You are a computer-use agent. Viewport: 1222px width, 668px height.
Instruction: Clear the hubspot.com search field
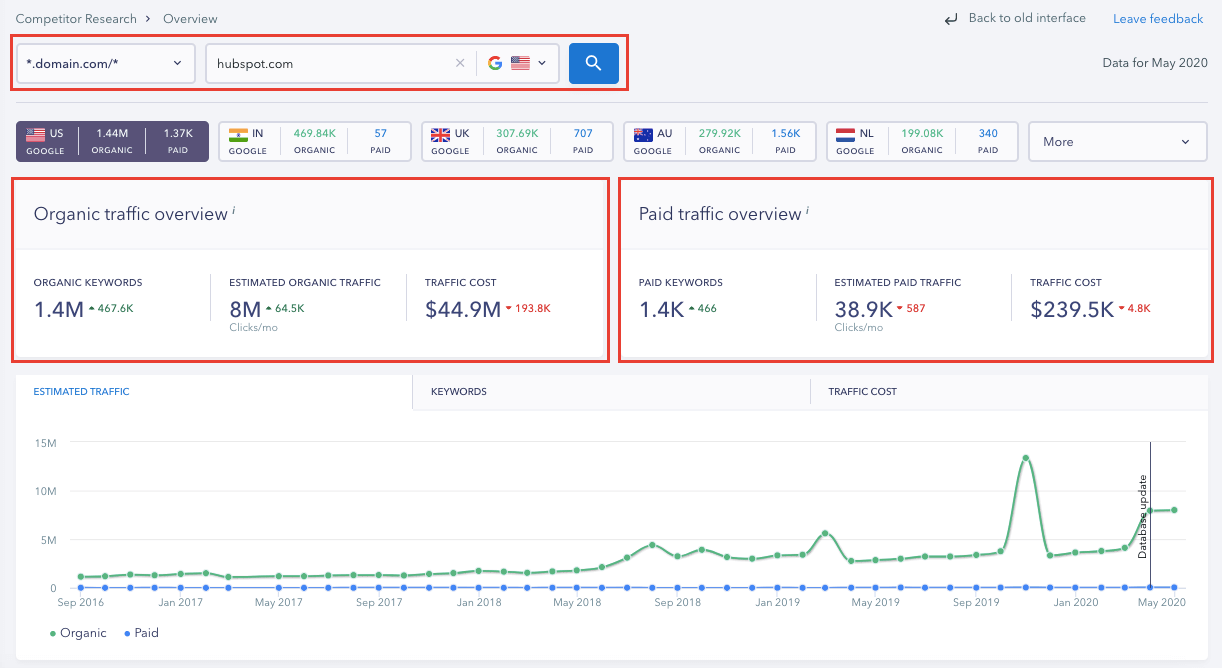coord(460,63)
